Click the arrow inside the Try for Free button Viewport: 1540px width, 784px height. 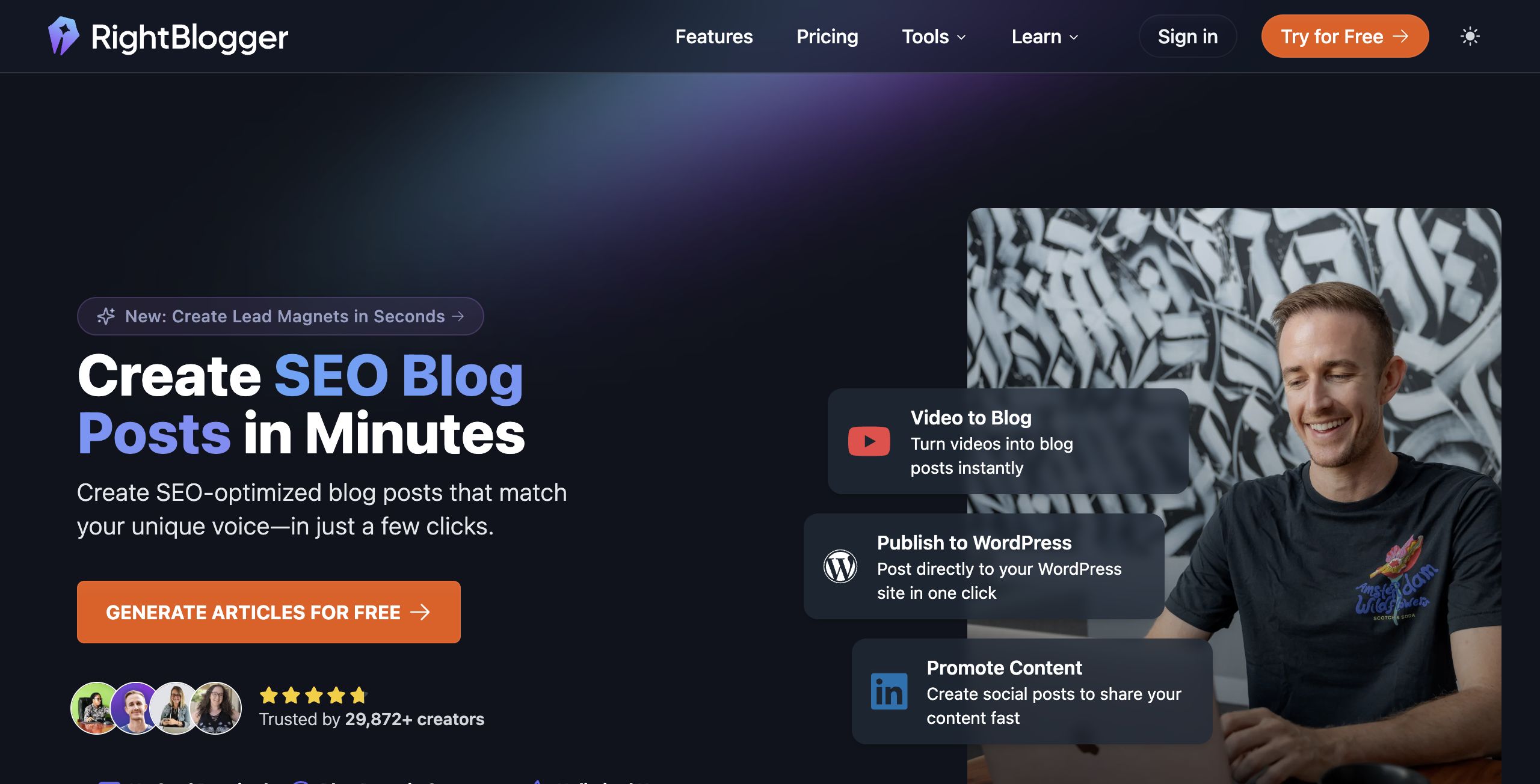(1400, 36)
